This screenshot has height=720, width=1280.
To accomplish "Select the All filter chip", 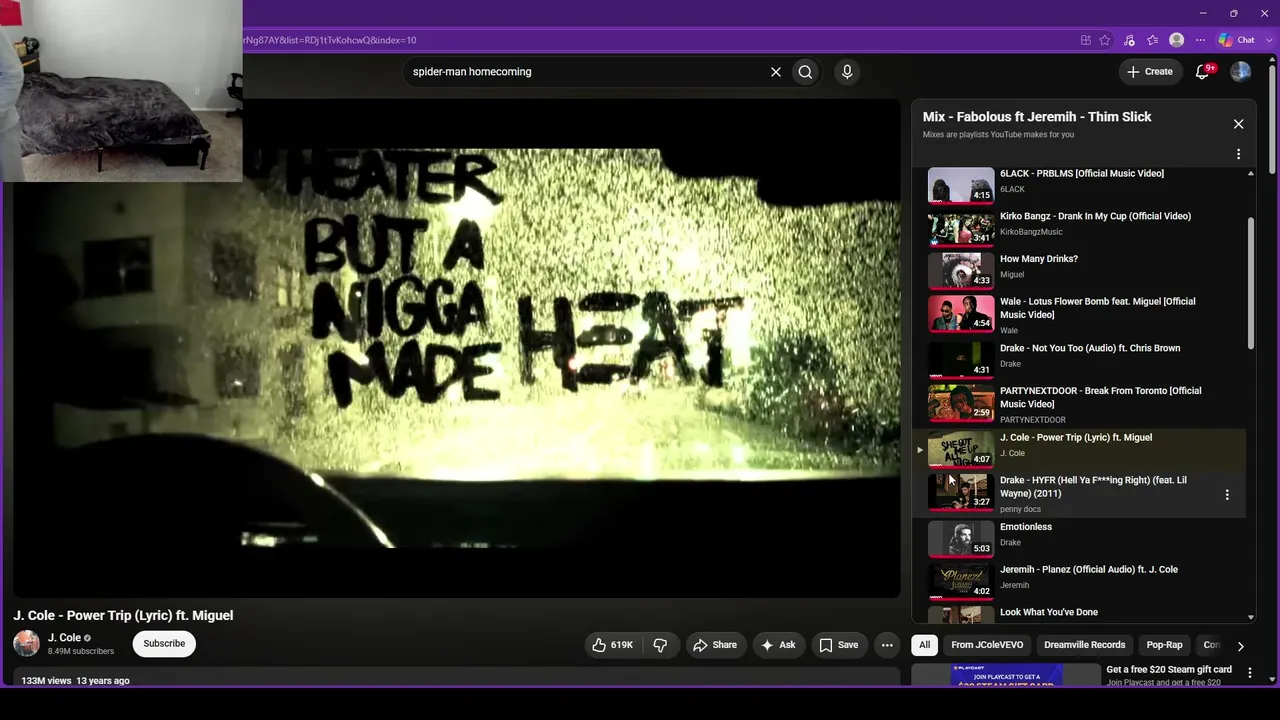I will tap(924, 645).
